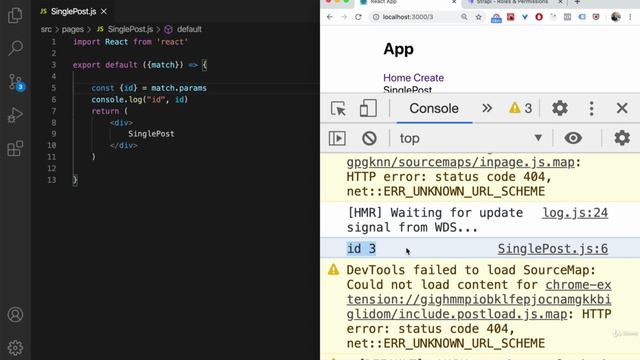
Task: Open DevTools settings gear
Action: tap(560, 109)
